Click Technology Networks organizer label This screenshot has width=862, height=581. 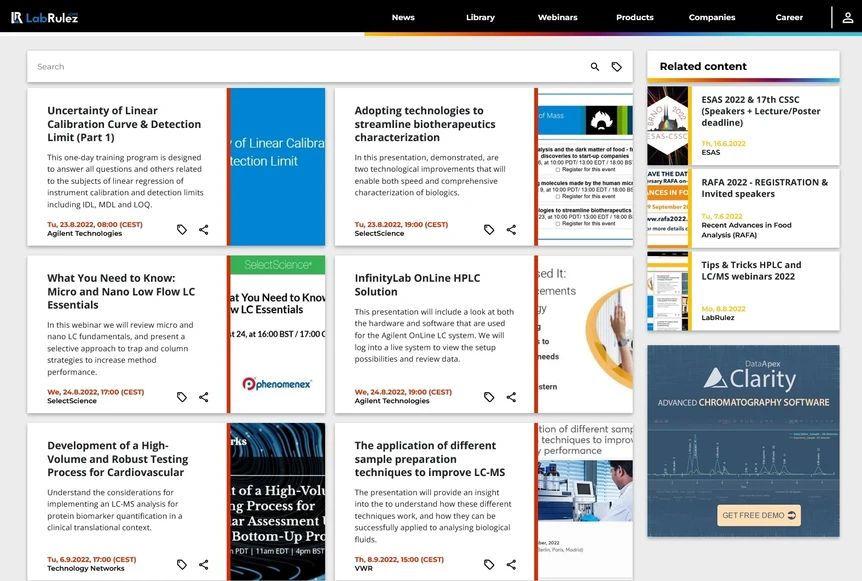coord(86,568)
